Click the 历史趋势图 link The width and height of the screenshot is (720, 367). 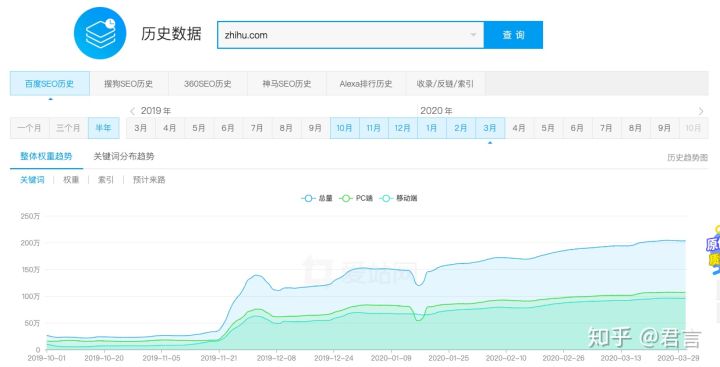[x=687, y=158]
